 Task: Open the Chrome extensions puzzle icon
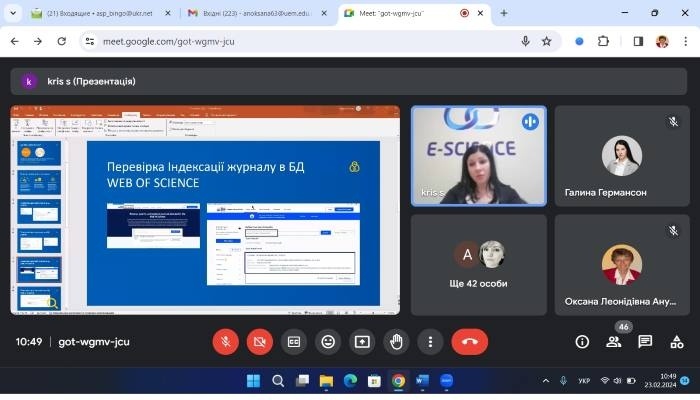603,41
